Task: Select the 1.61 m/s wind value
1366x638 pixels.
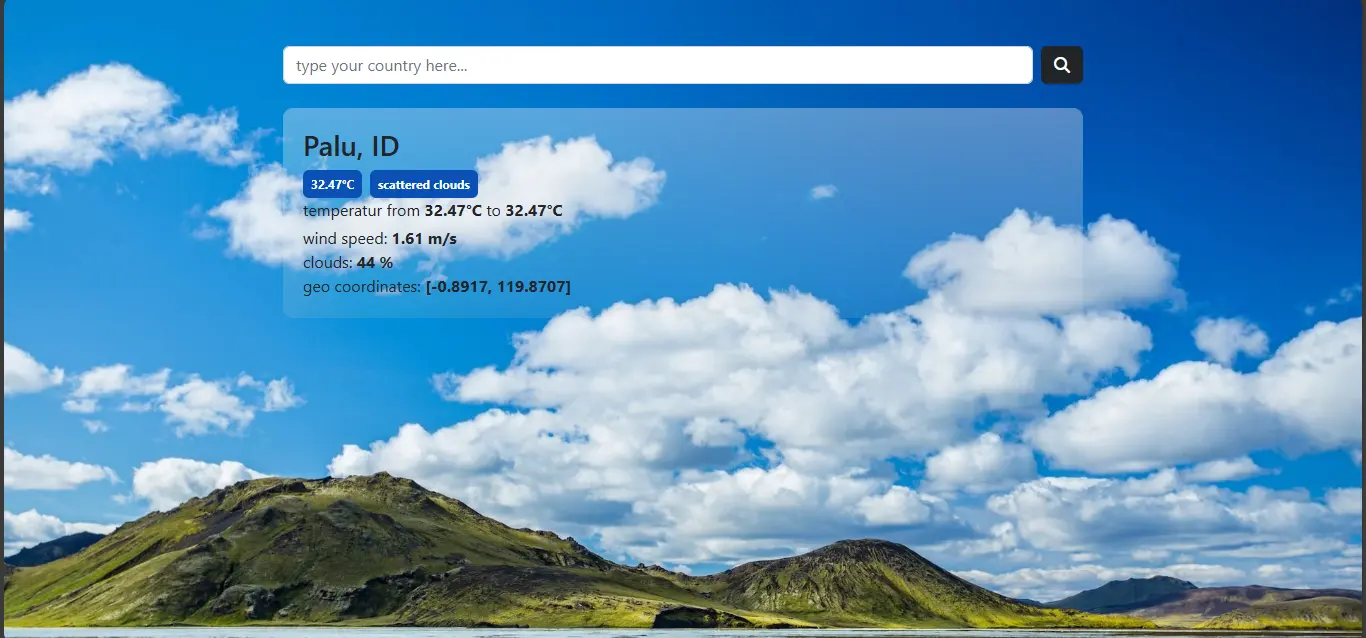Action: (x=424, y=239)
